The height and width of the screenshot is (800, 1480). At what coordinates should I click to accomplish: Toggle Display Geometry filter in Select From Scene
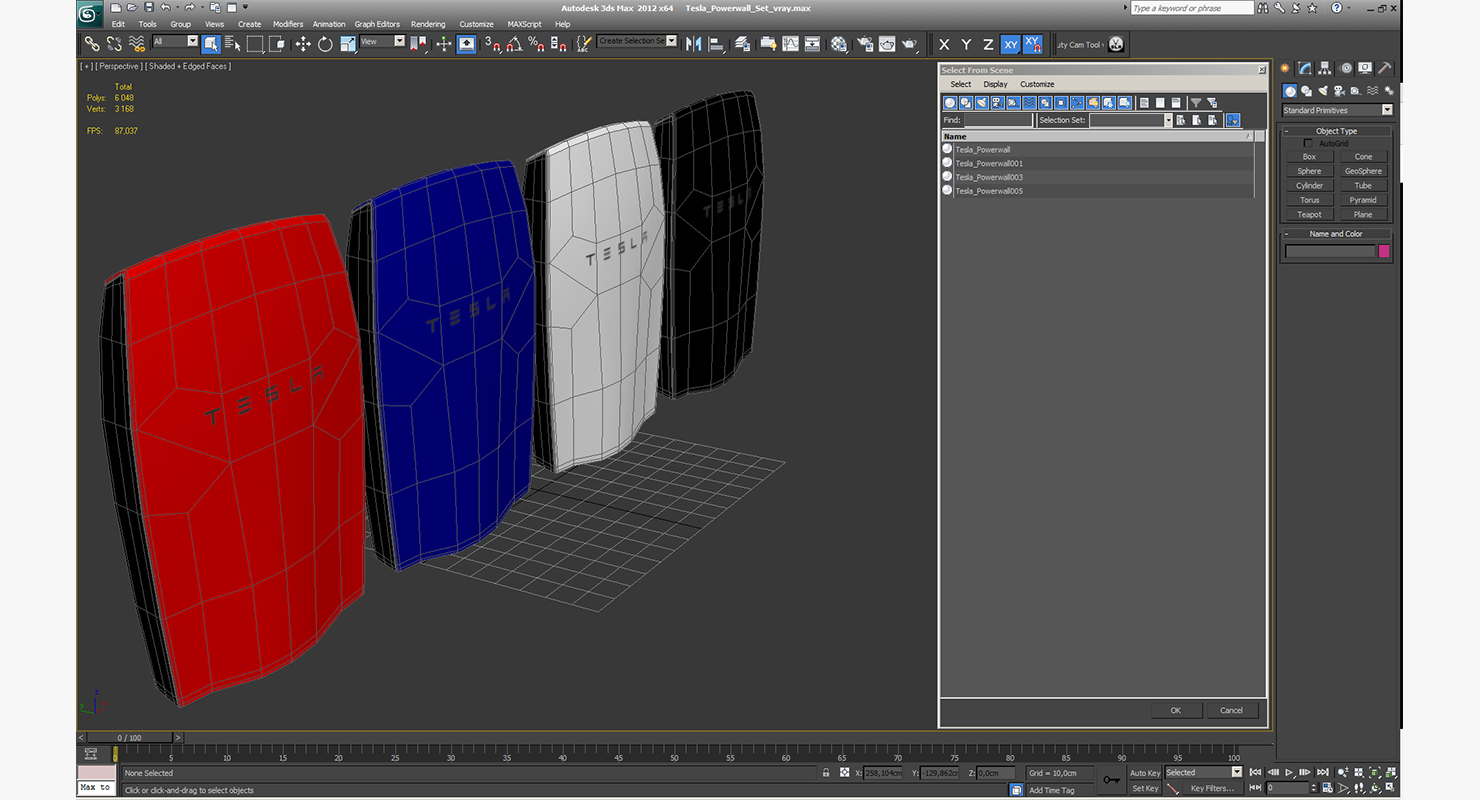(950, 103)
